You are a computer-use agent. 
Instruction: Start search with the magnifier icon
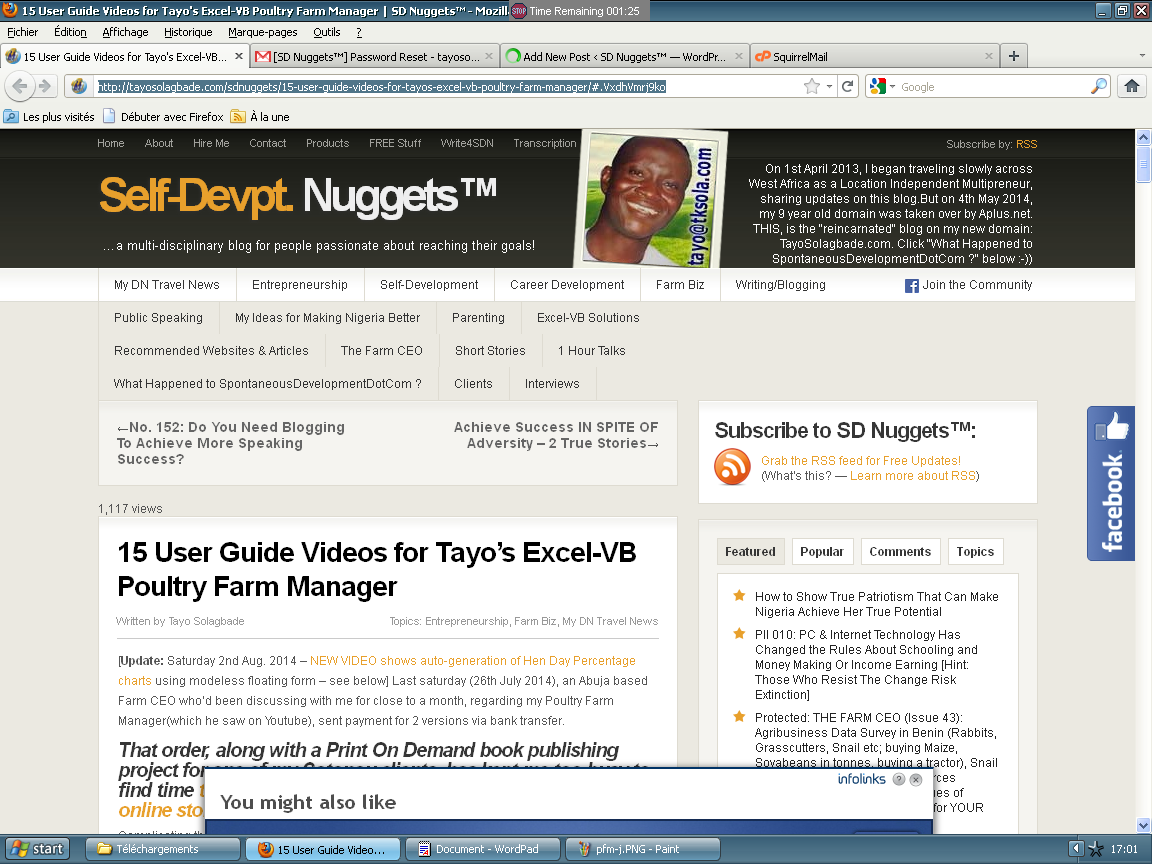point(1098,87)
